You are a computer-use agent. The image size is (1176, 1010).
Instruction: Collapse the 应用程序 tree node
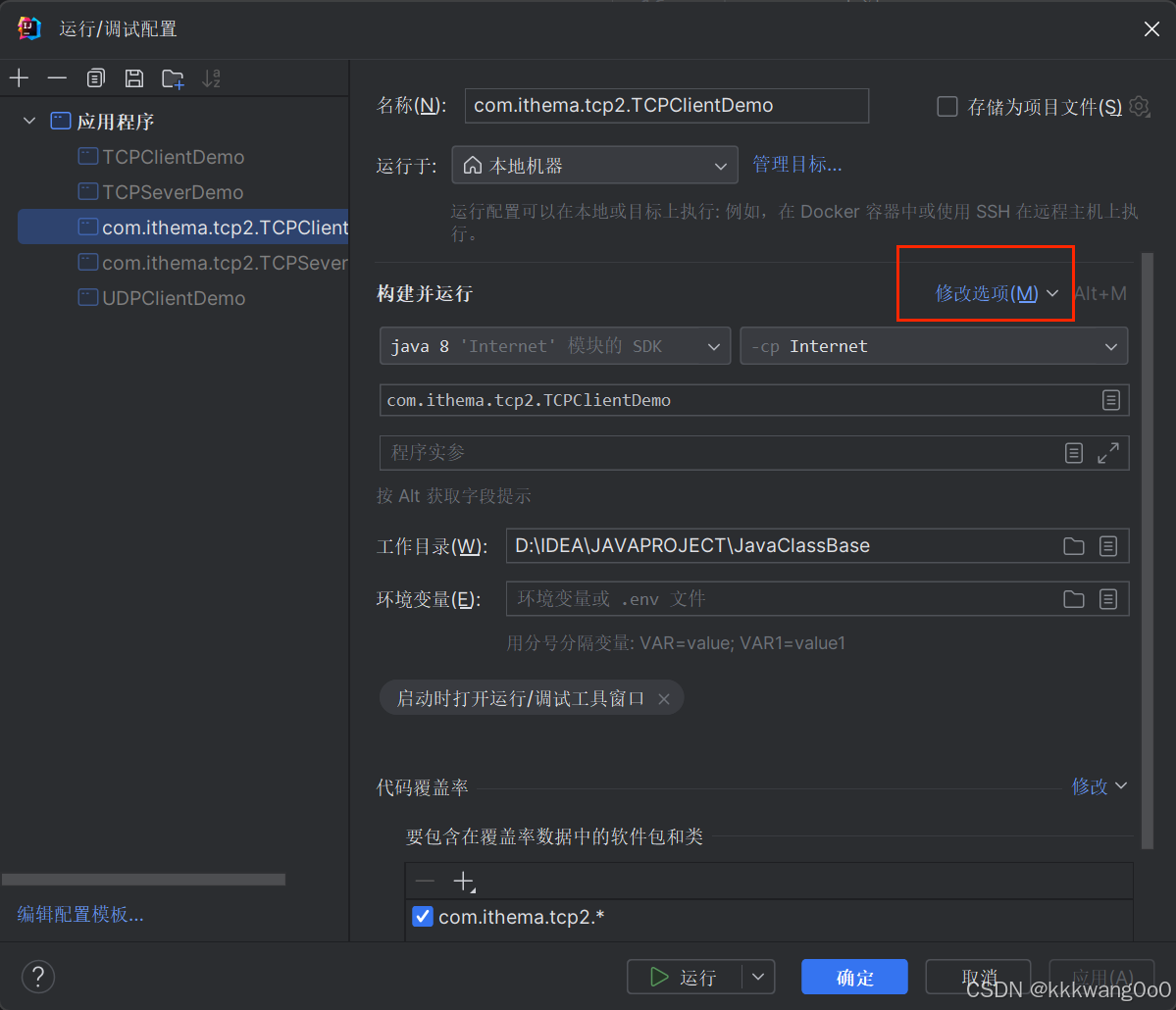pyautogui.click(x=29, y=122)
